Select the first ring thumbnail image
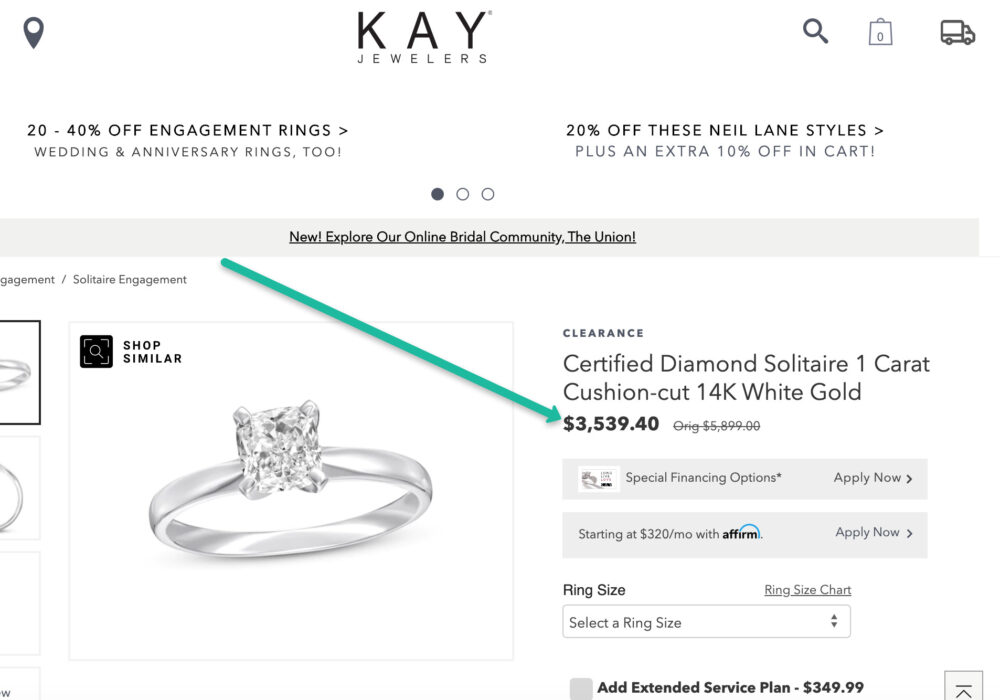The image size is (1000, 700). click(x=18, y=372)
